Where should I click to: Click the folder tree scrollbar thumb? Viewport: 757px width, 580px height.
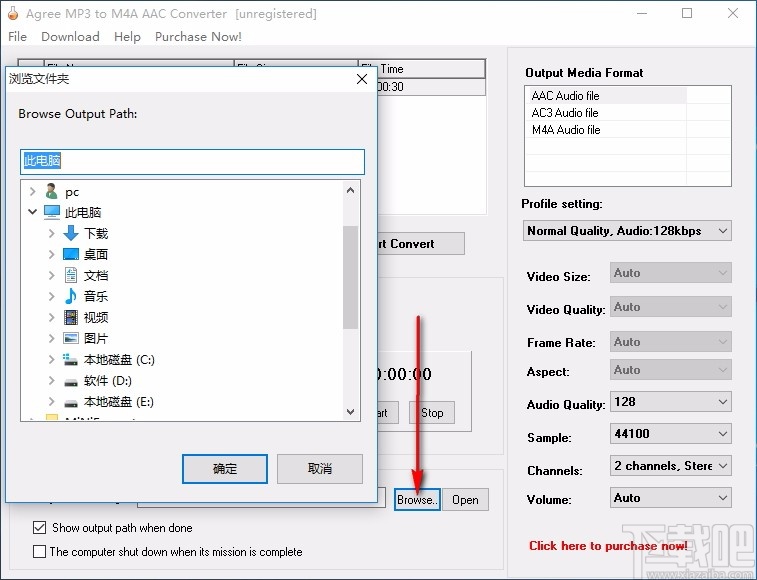[x=350, y=277]
